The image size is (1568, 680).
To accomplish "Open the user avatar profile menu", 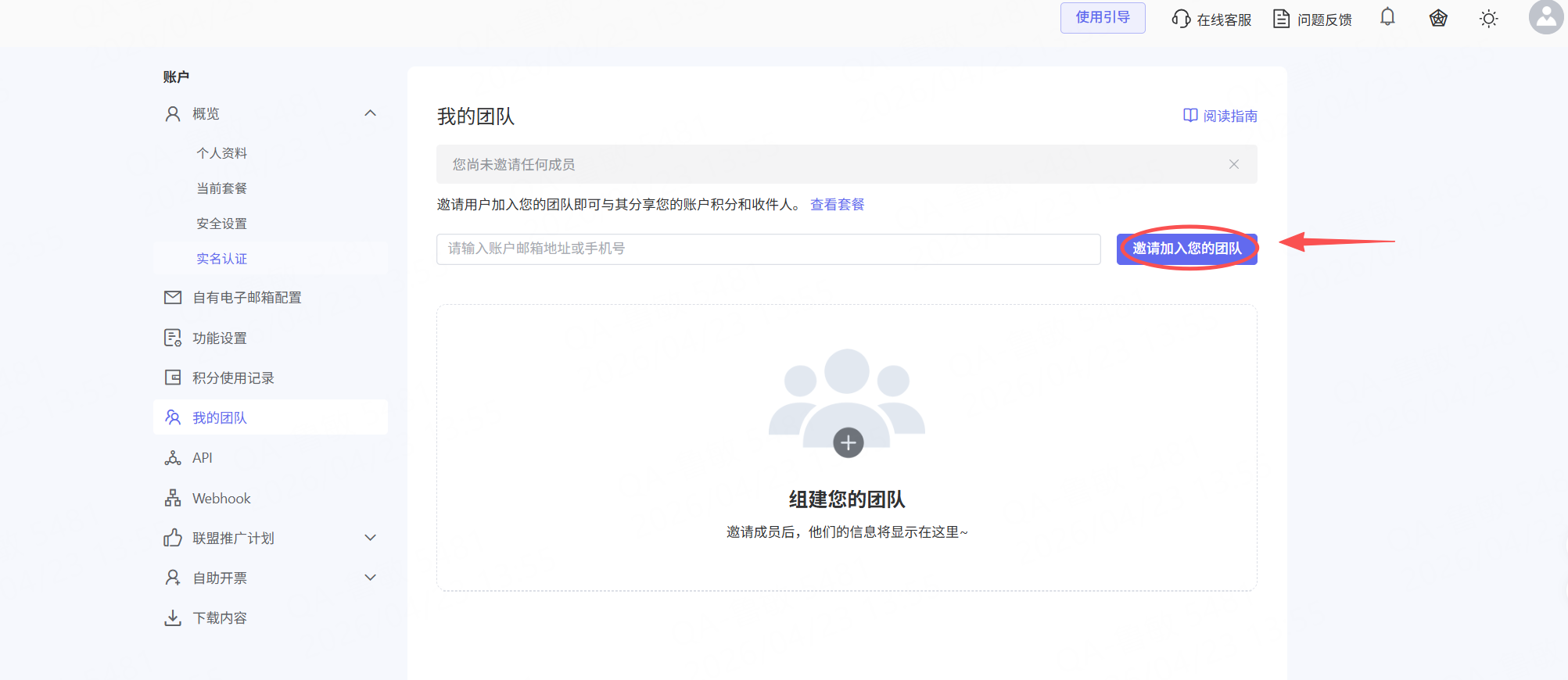I will [1545, 17].
